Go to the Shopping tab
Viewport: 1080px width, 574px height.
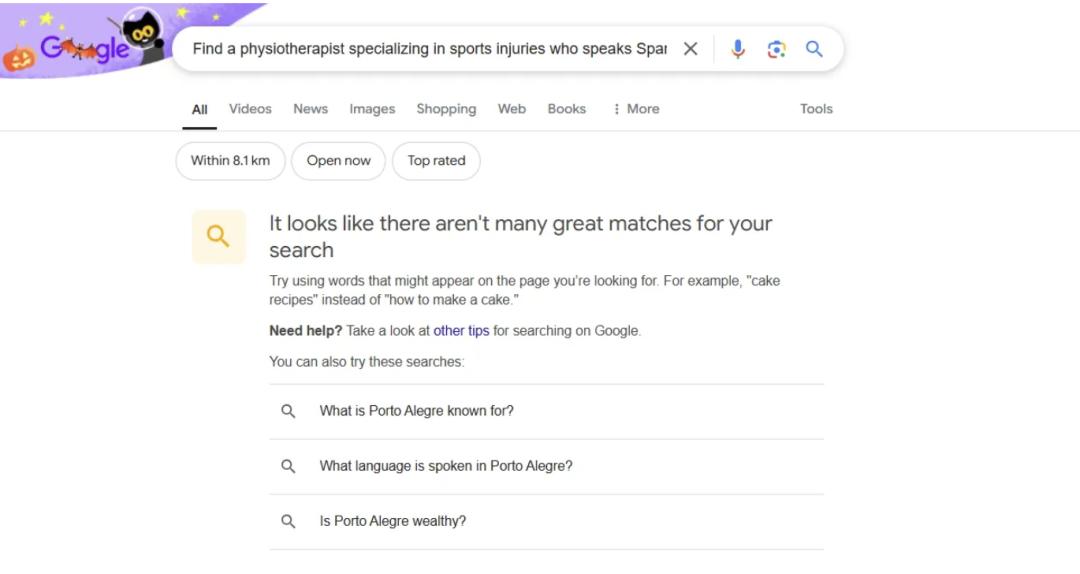point(446,109)
